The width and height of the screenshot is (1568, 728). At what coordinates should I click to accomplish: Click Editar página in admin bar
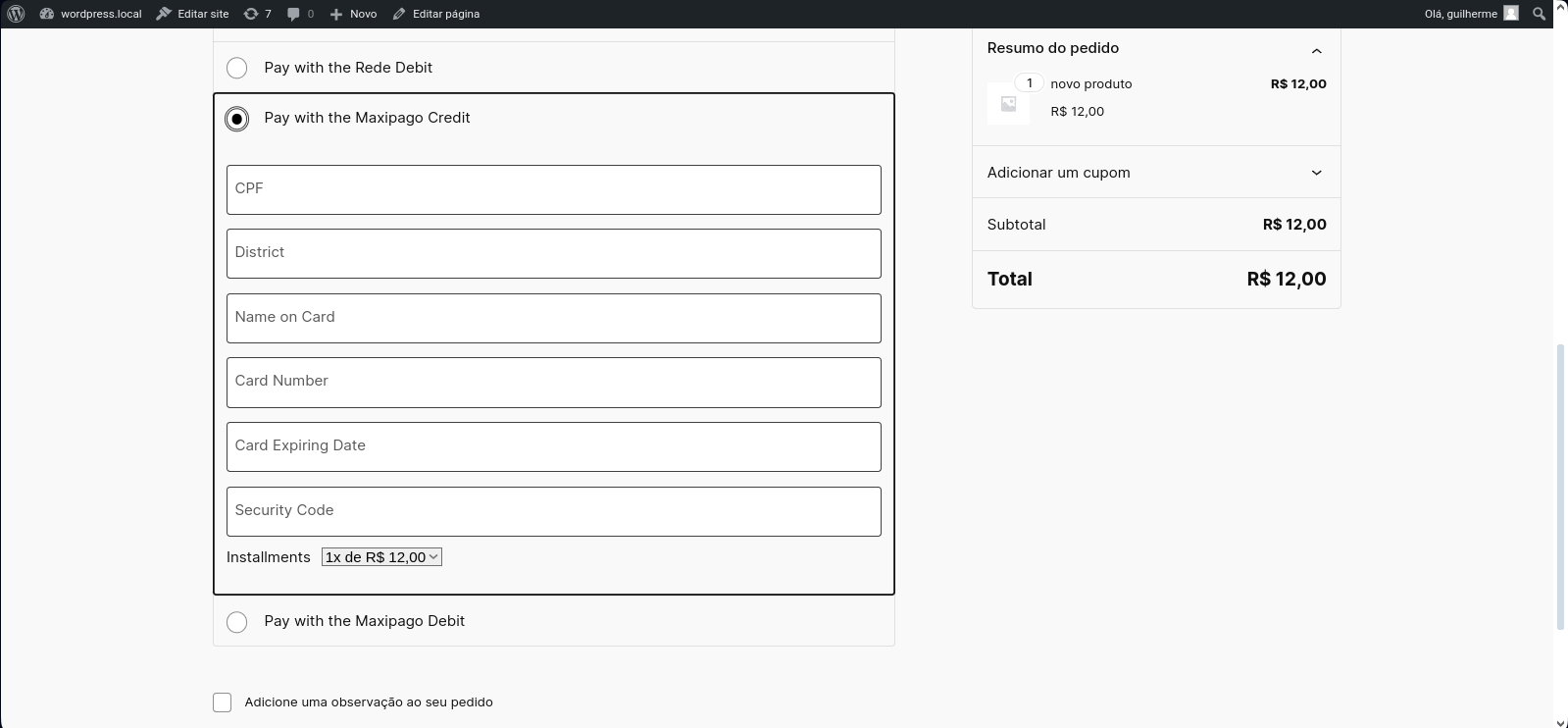436,14
